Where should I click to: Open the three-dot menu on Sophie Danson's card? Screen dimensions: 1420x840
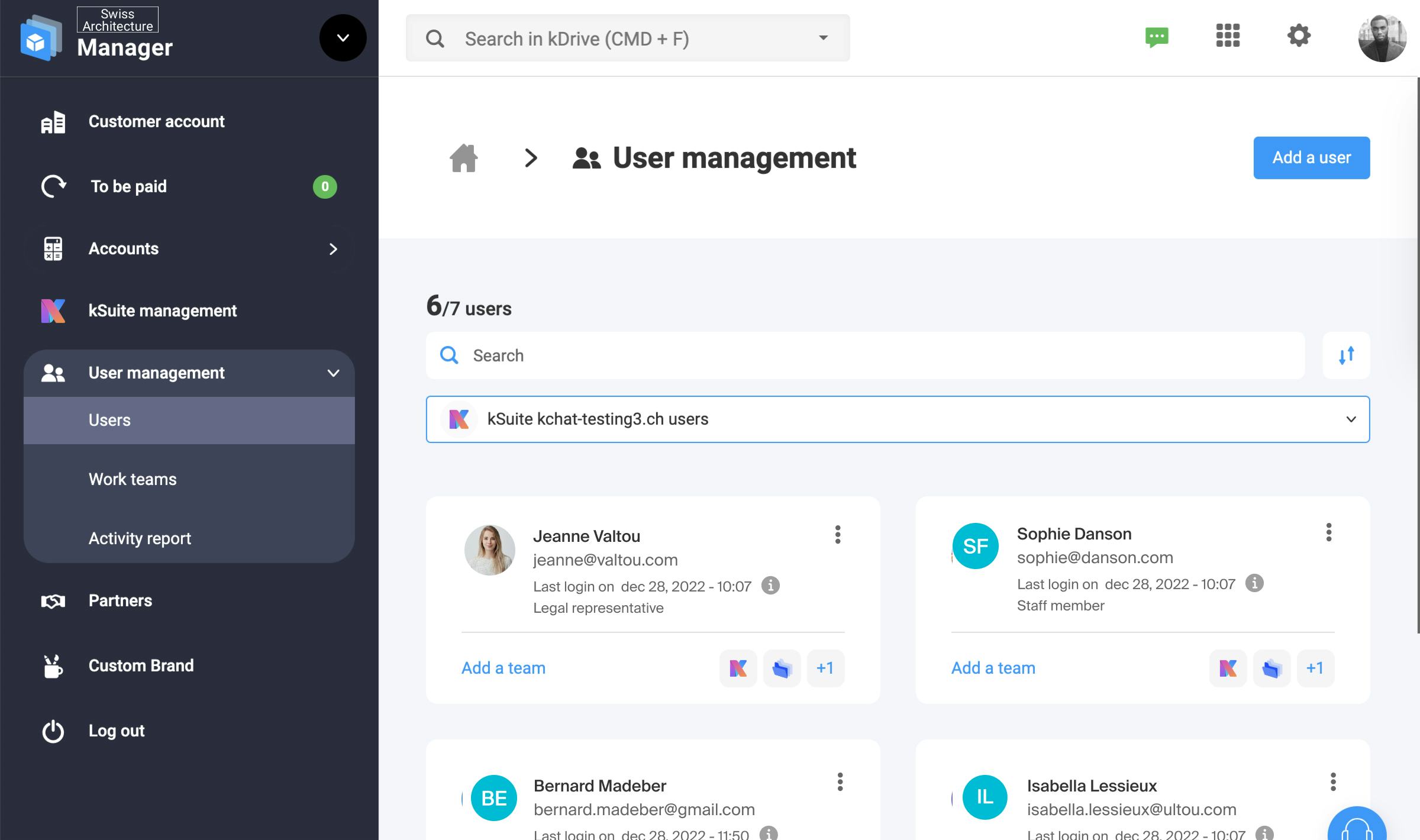coord(1329,533)
